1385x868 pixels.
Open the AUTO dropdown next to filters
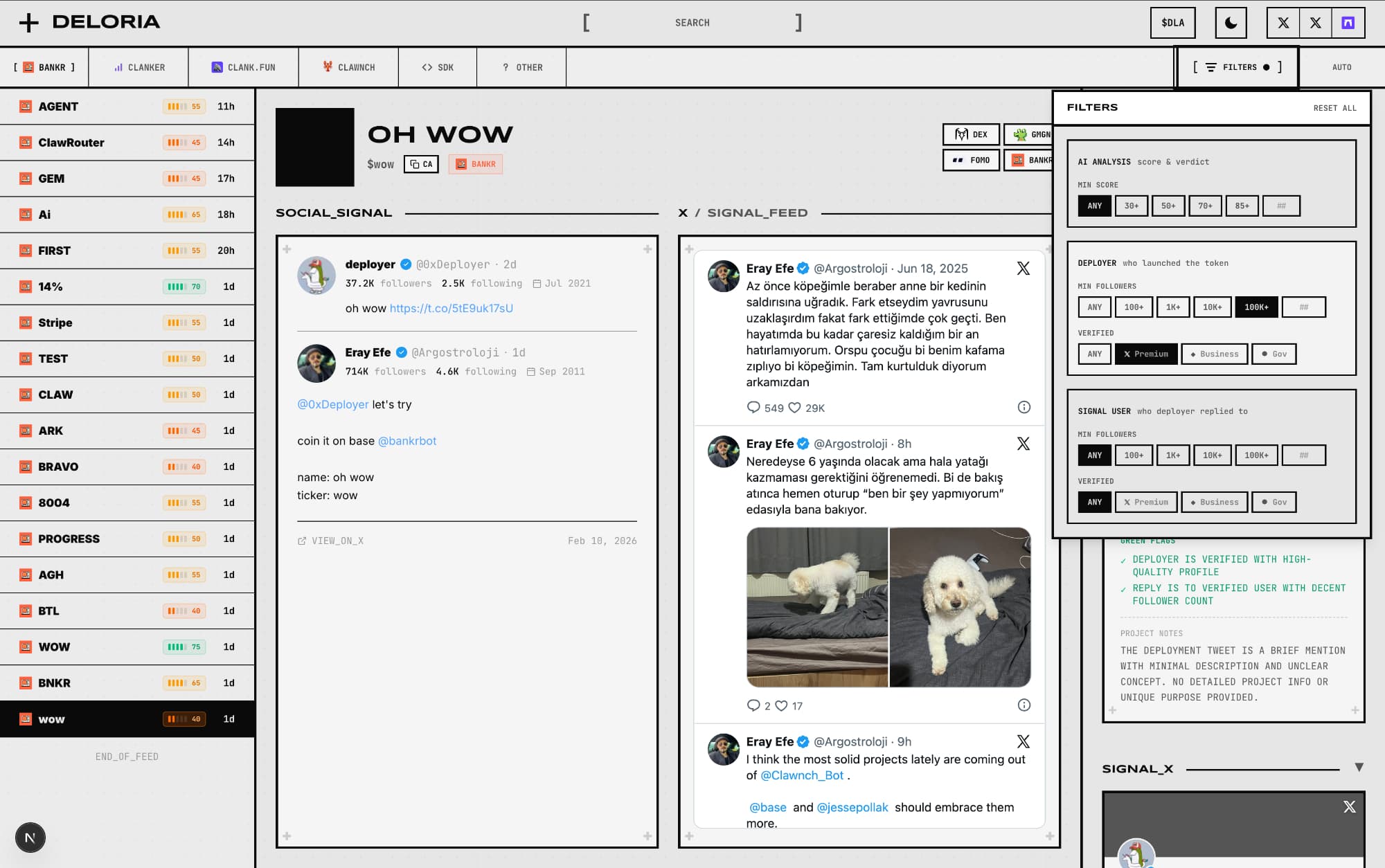click(1342, 67)
